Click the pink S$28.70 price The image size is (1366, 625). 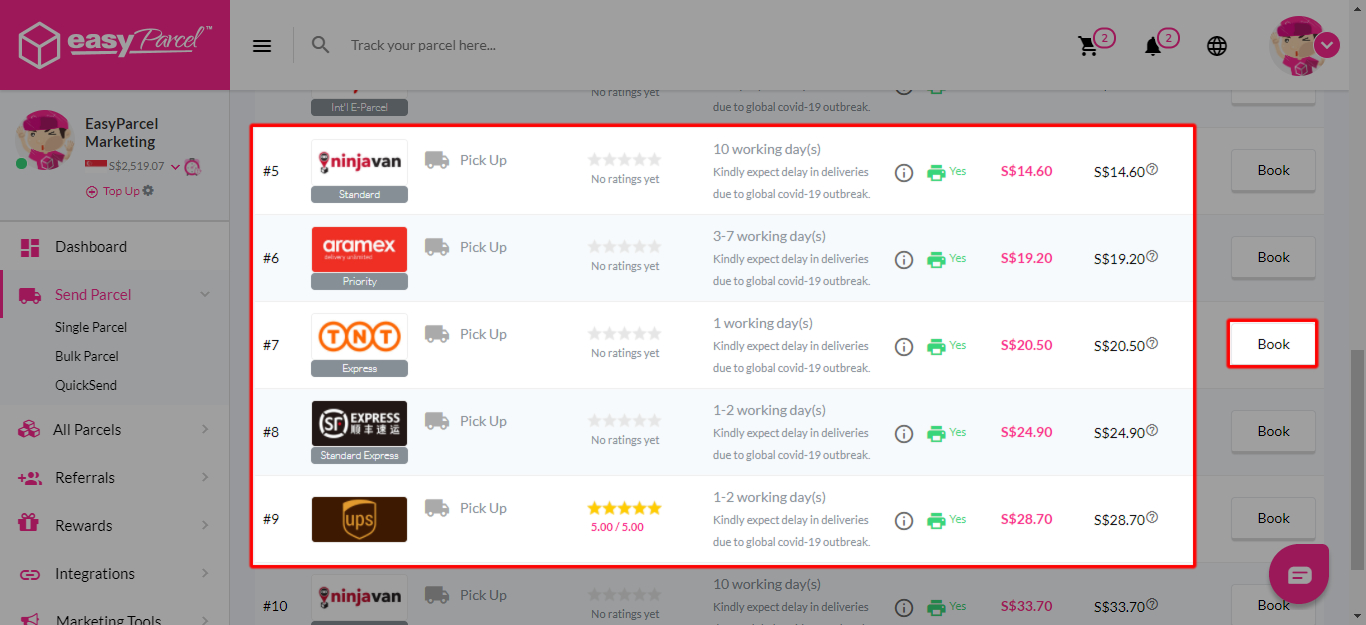(x=1026, y=520)
